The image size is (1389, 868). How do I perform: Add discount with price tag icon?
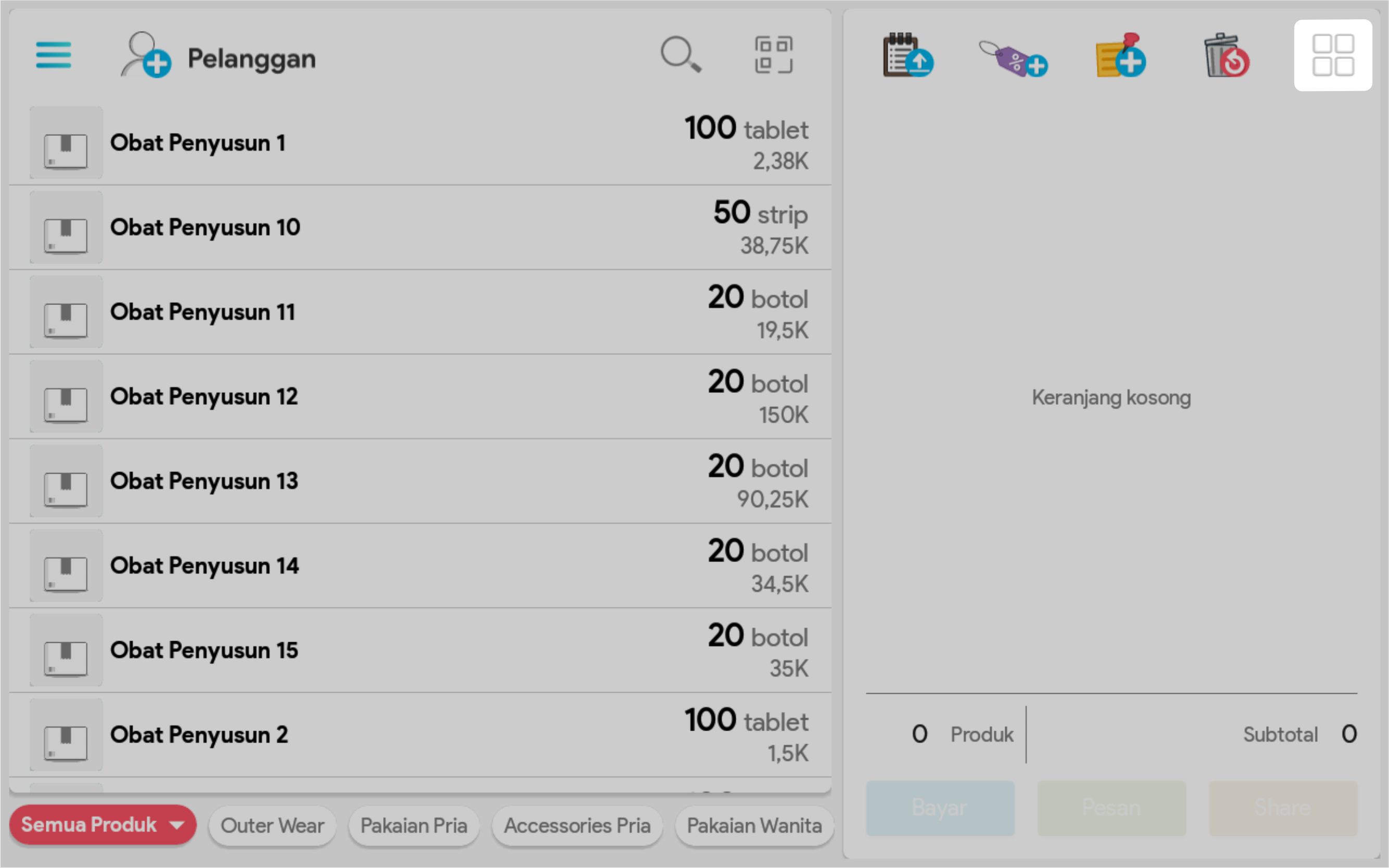1014,58
